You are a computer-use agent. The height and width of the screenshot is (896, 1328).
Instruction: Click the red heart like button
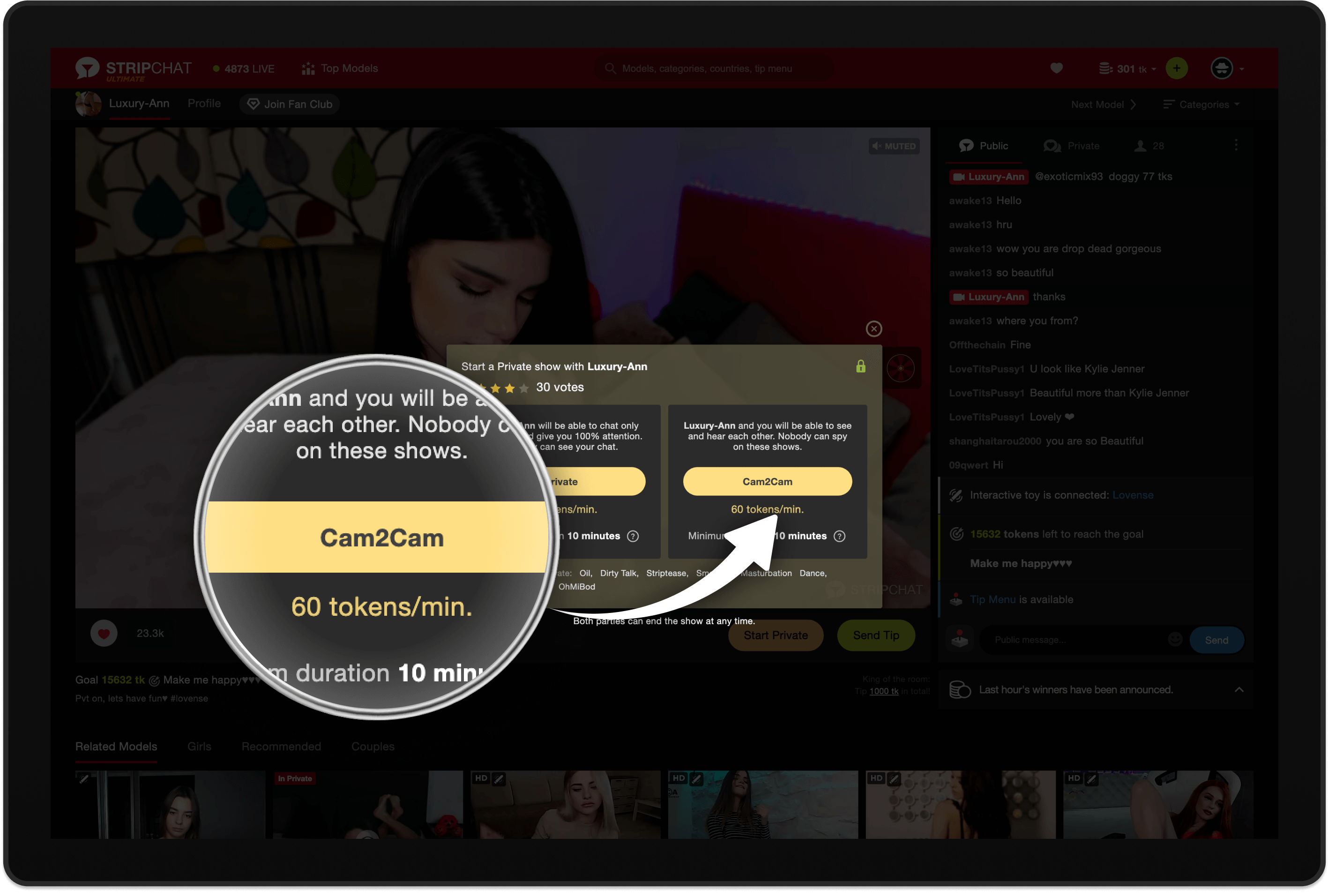pyautogui.click(x=104, y=633)
